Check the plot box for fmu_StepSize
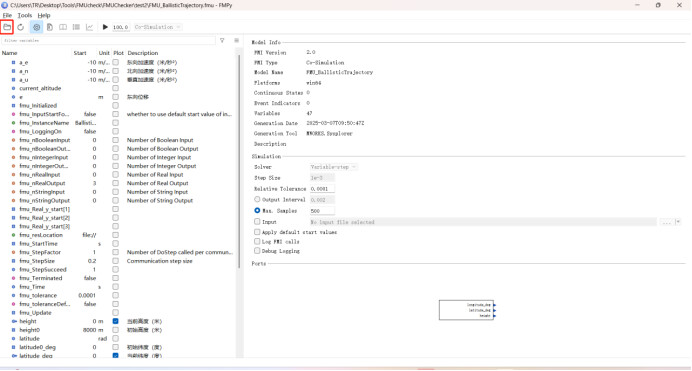The image size is (692, 371). (x=116, y=261)
